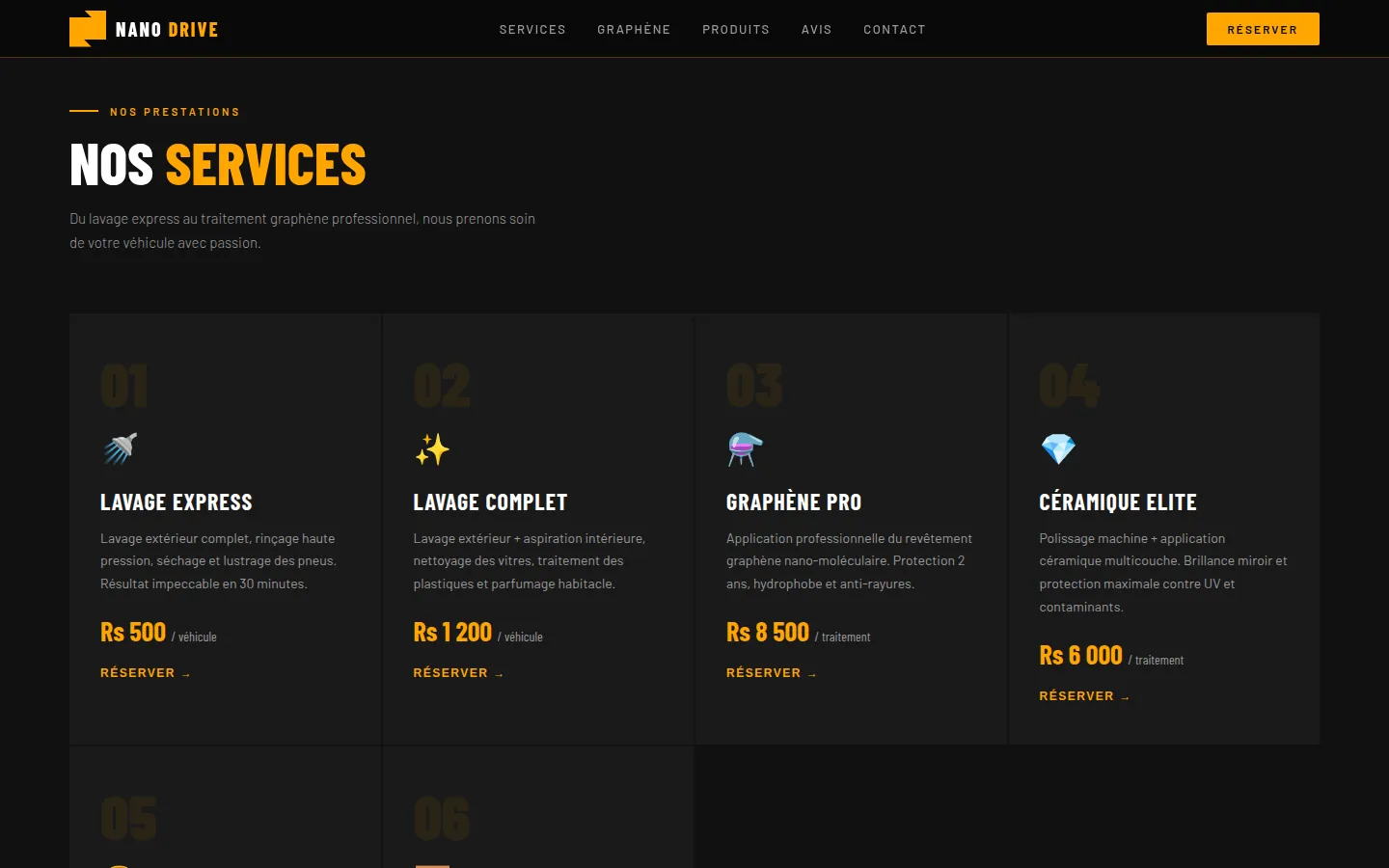This screenshot has height=868, width=1389.
Task: Click the Céramique Elite description paragraph
Action: point(1163,573)
